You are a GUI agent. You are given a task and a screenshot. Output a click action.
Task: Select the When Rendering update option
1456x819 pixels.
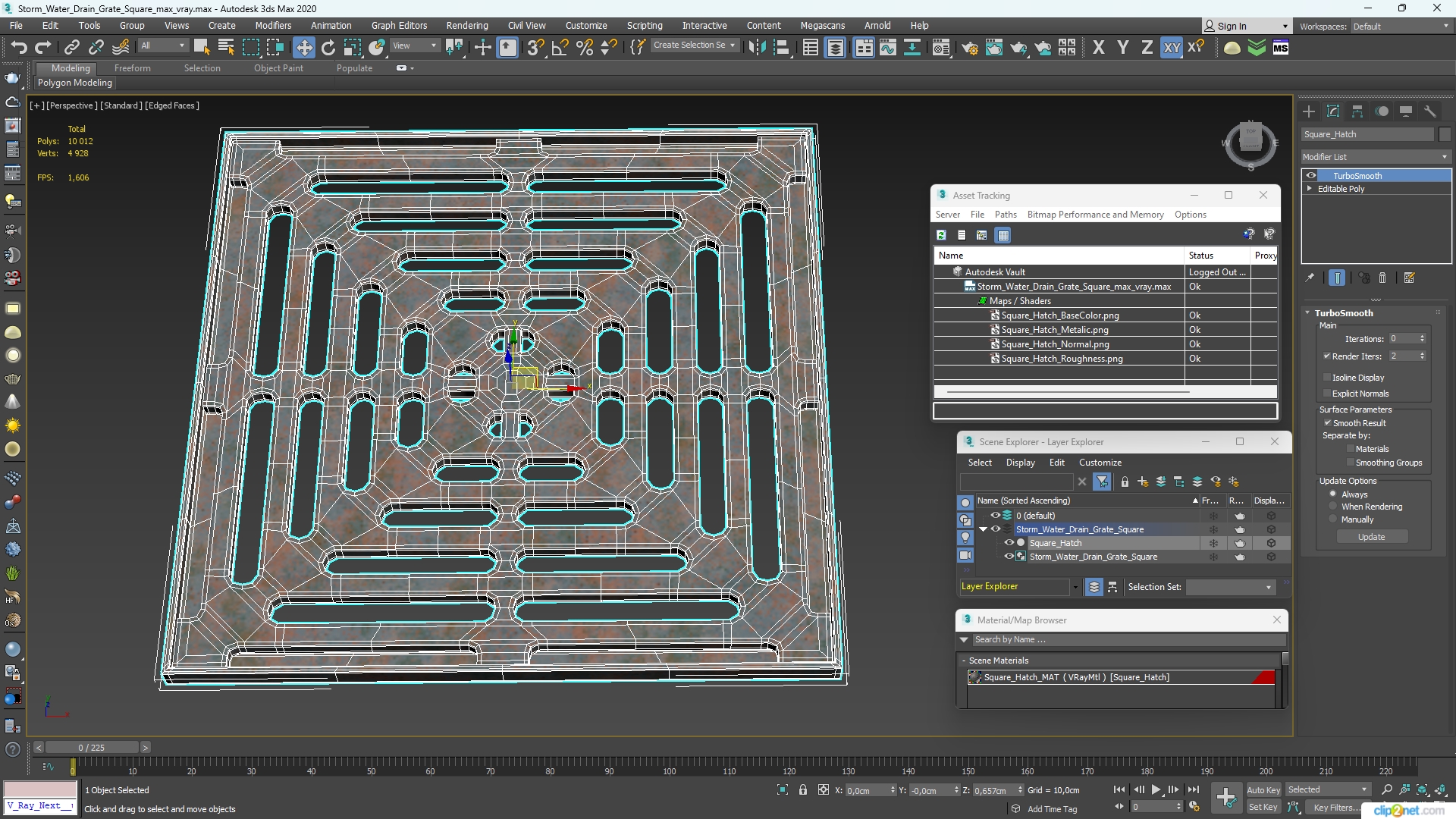coord(1333,507)
